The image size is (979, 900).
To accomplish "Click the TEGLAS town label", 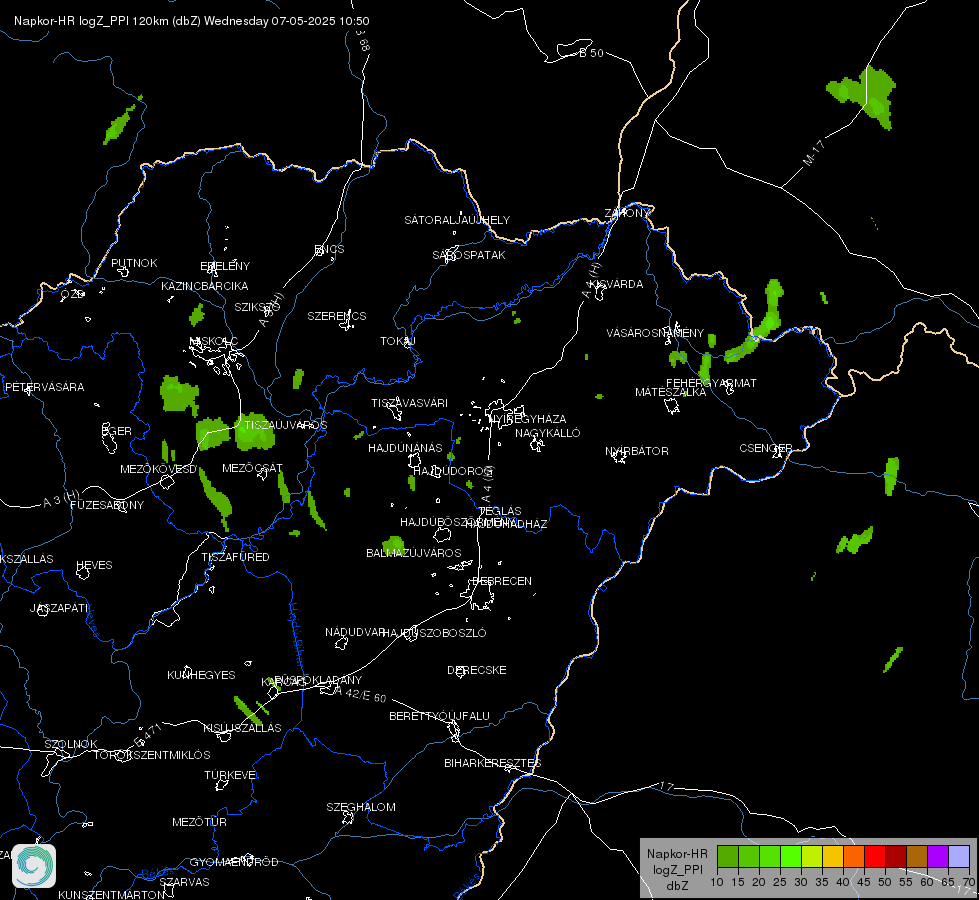I will (x=500, y=511).
